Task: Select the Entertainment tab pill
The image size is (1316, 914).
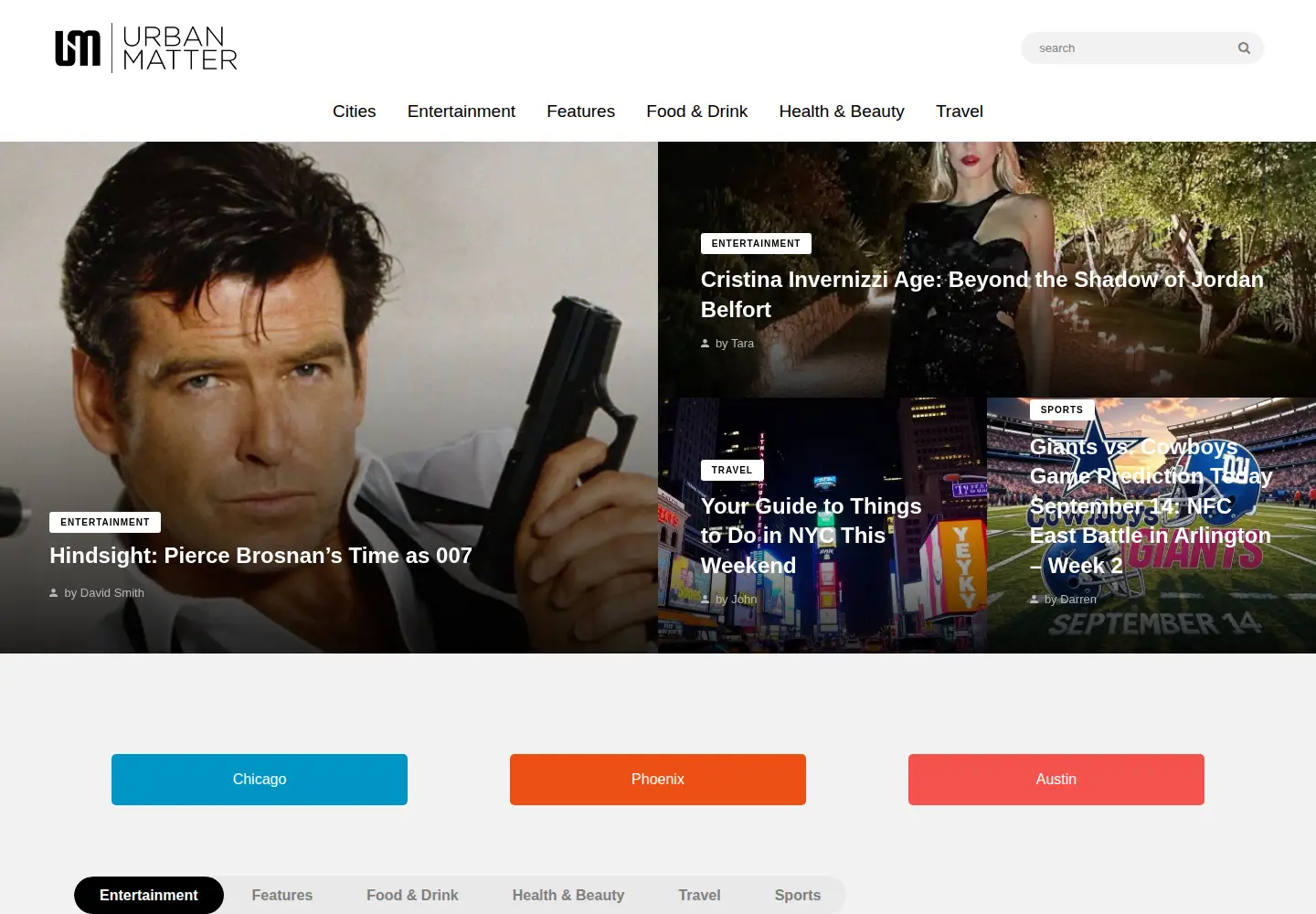Action: coord(149,896)
